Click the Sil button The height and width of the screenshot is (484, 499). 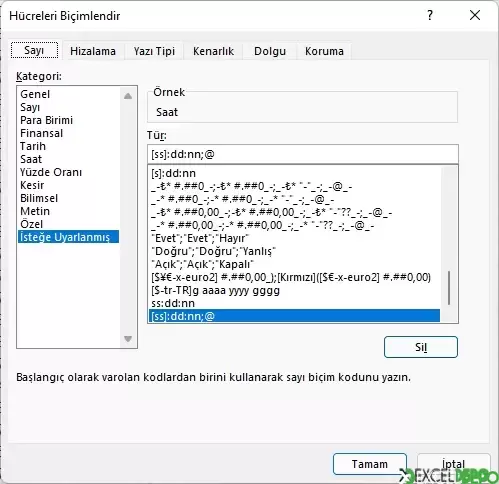pos(421,347)
